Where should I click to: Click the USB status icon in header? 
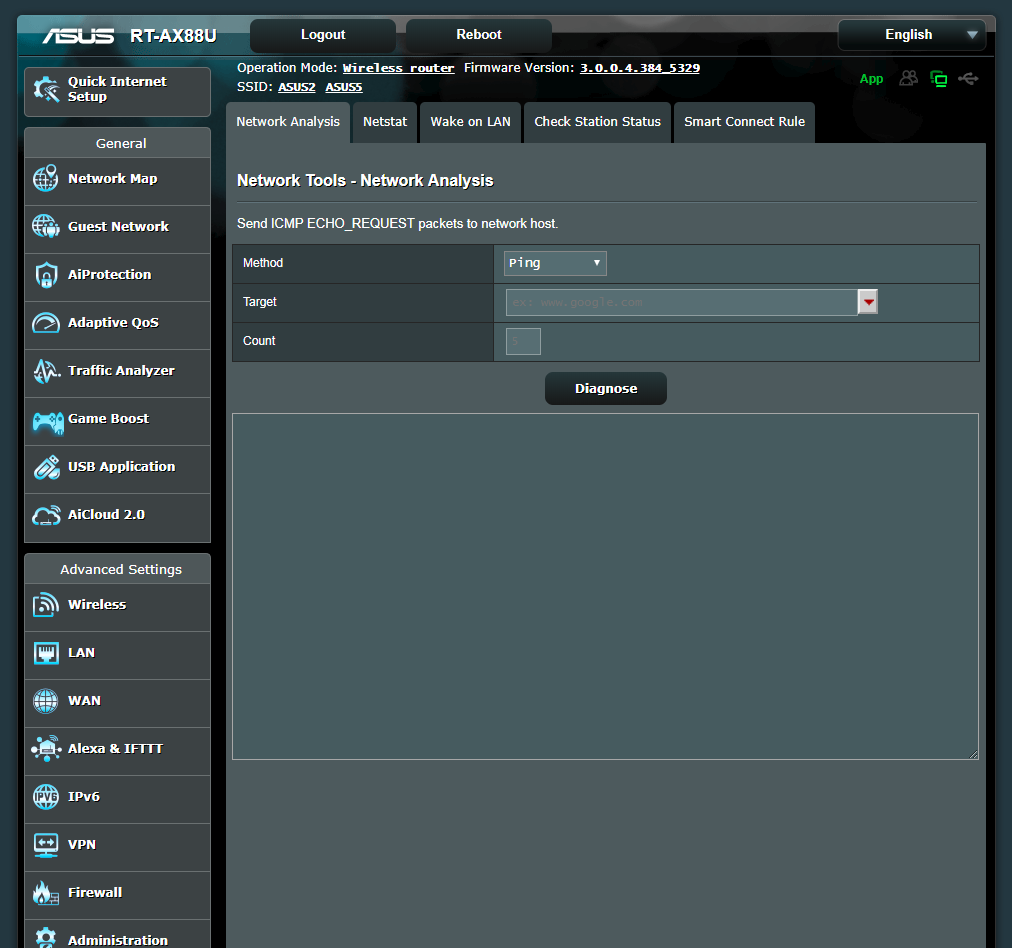pos(968,79)
